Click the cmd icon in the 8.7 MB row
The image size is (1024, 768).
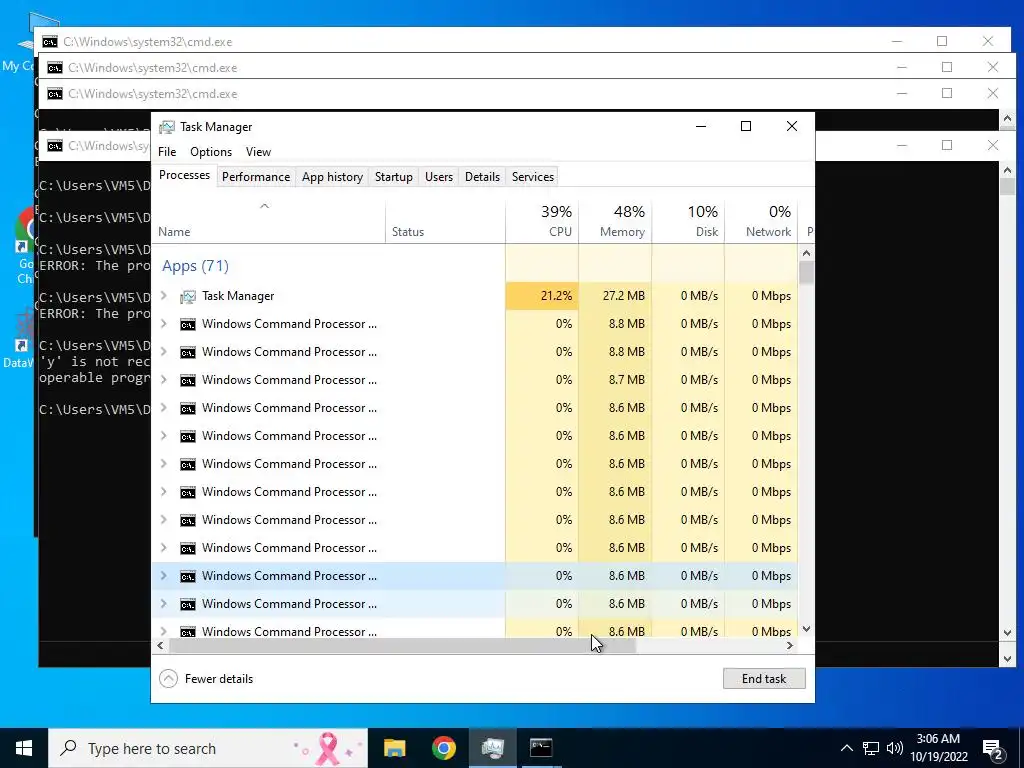coord(187,380)
